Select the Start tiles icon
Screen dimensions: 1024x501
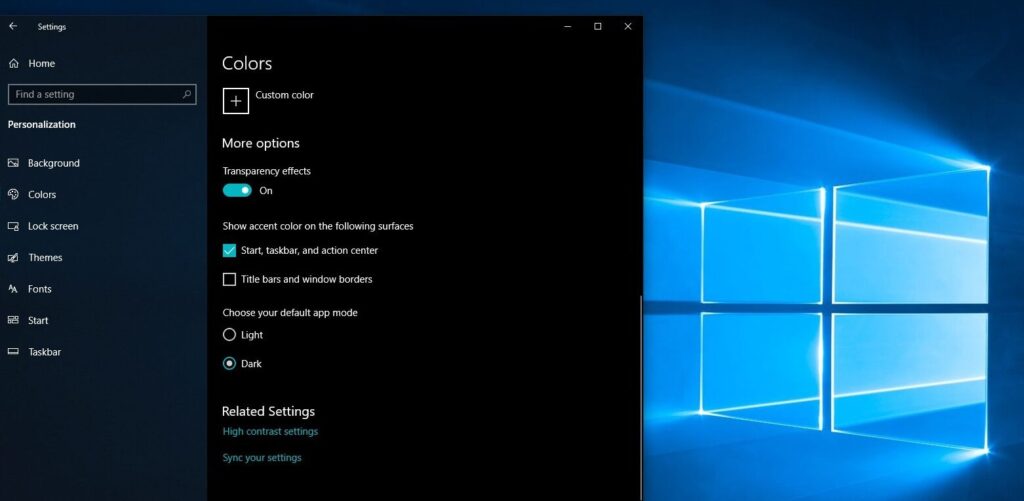coord(13,320)
